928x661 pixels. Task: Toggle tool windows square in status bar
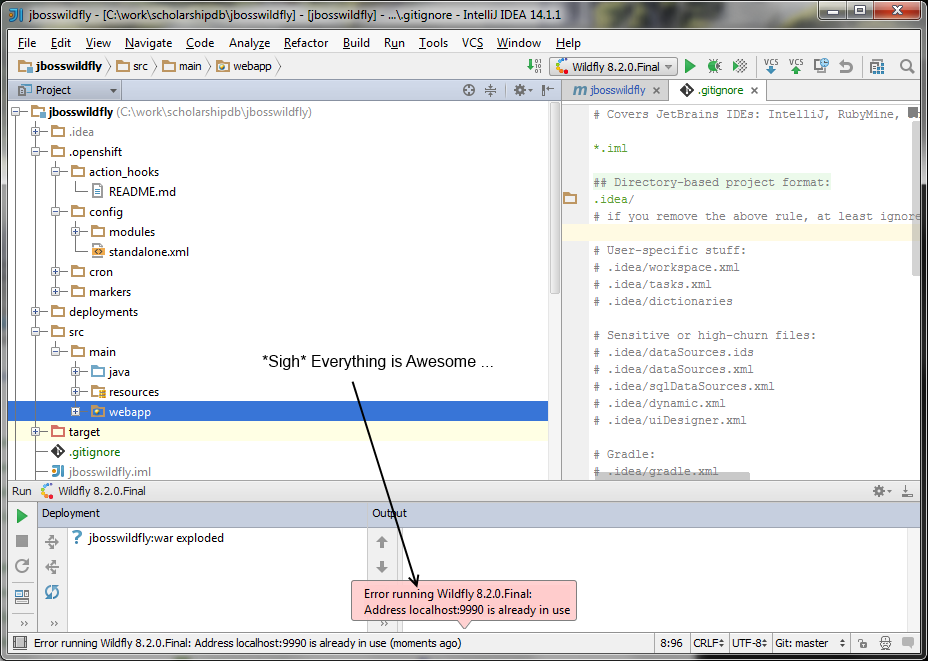coord(20,643)
